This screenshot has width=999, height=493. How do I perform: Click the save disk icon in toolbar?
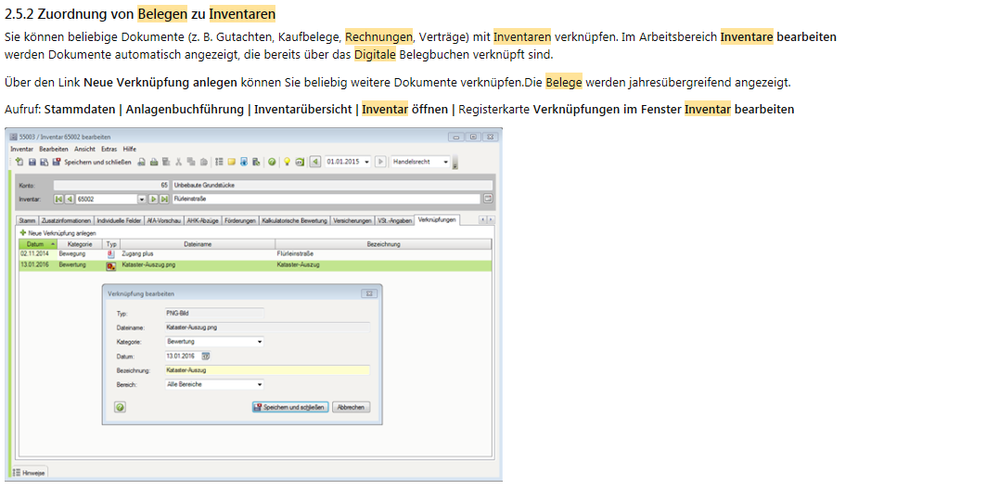point(31,161)
